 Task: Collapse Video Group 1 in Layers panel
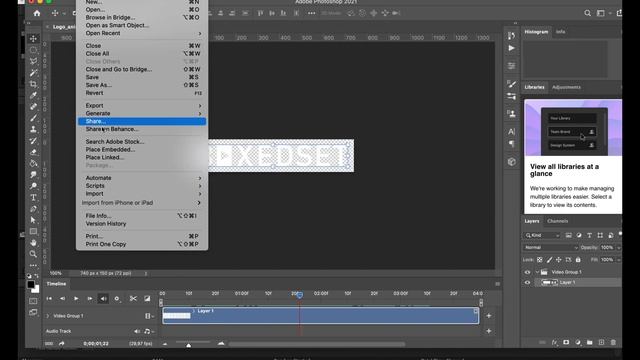[537, 272]
